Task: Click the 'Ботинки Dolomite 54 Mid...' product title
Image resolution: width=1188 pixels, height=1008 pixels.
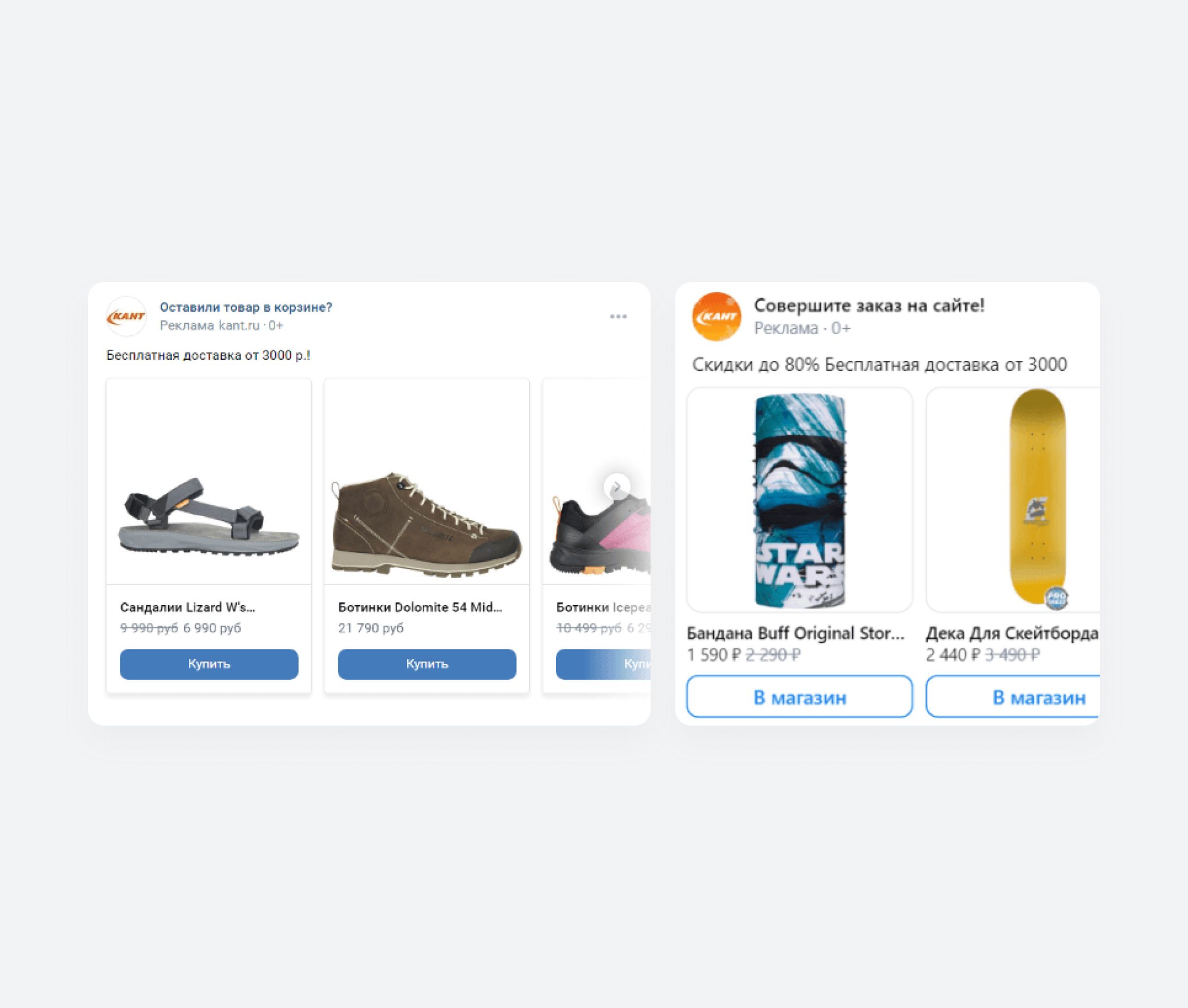Action: point(420,607)
